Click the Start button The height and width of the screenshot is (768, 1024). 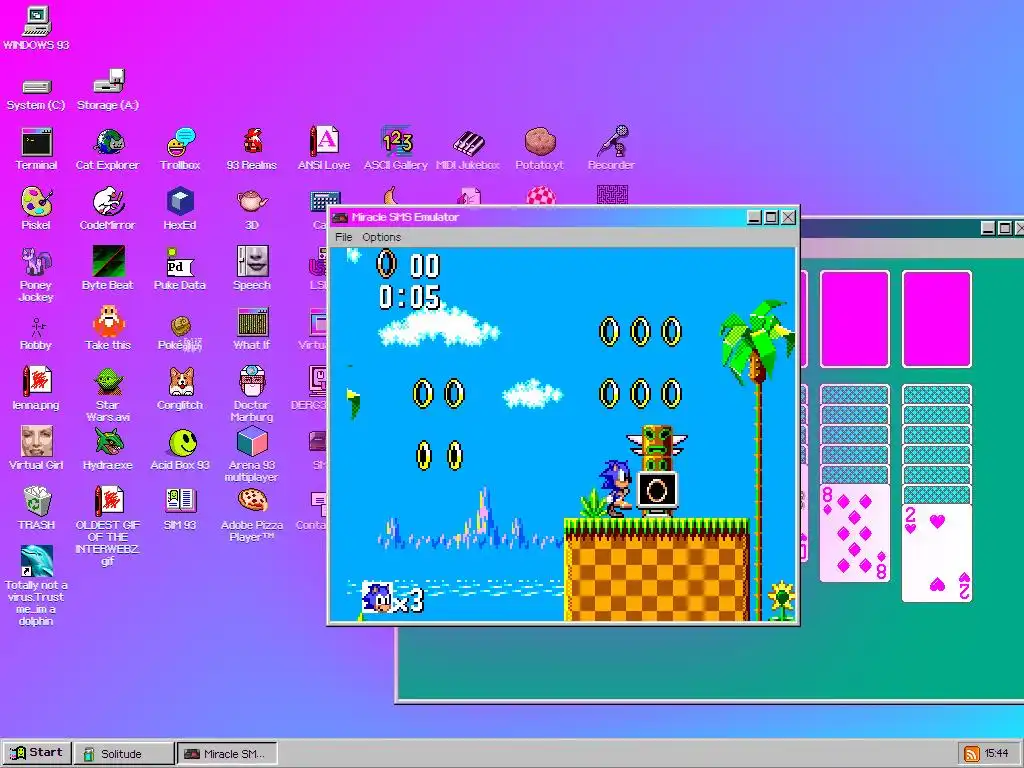coord(37,753)
